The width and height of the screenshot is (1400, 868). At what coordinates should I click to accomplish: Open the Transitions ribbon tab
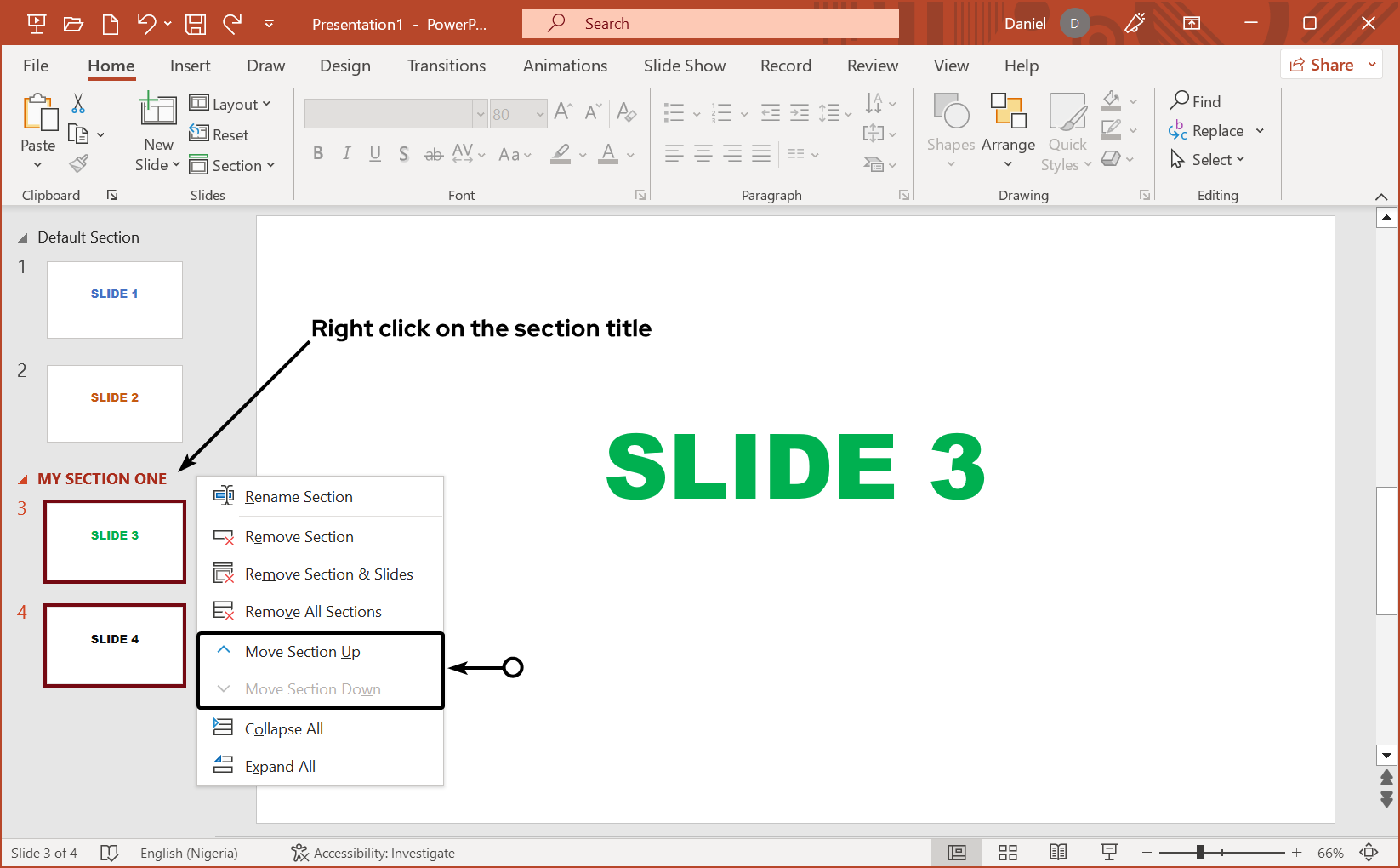447,66
